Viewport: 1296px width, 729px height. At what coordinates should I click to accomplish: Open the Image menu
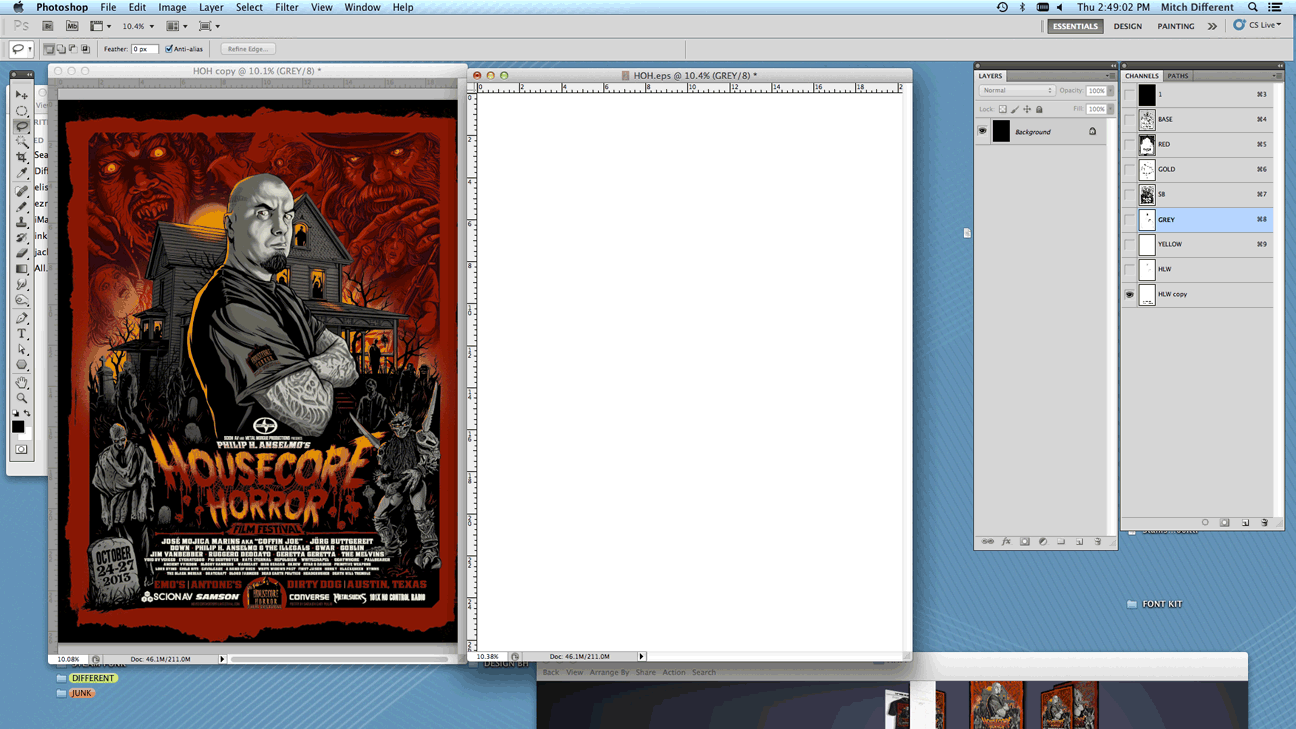point(172,7)
